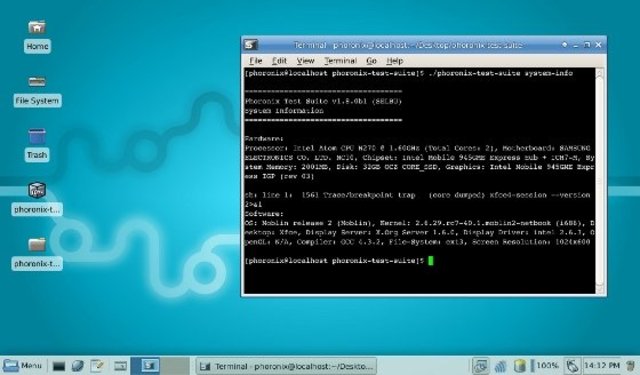Click the network monitor tray icon

[x=480, y=366]
